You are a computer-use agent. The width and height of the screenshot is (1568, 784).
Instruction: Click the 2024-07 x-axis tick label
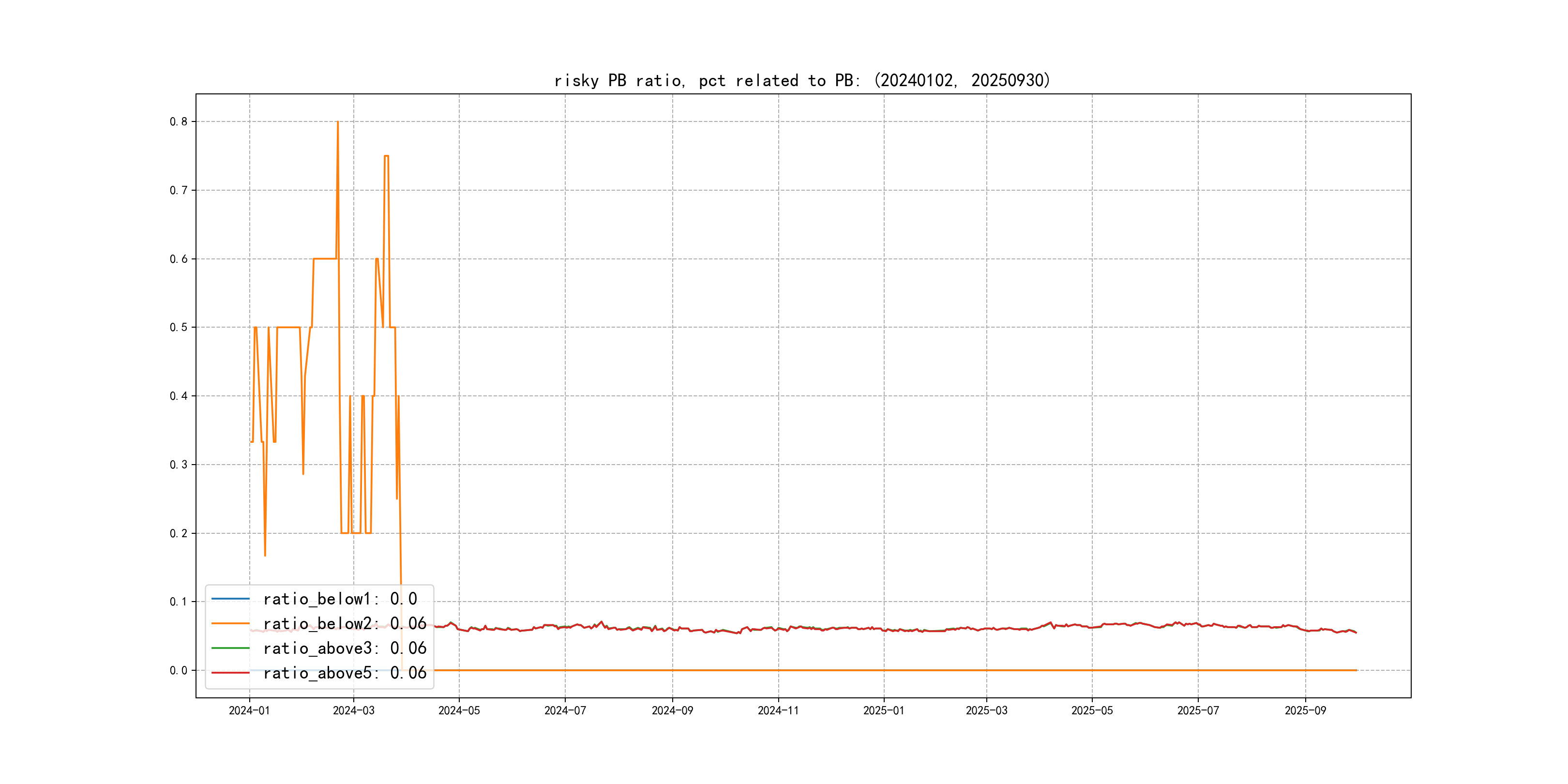click(565, 710)
